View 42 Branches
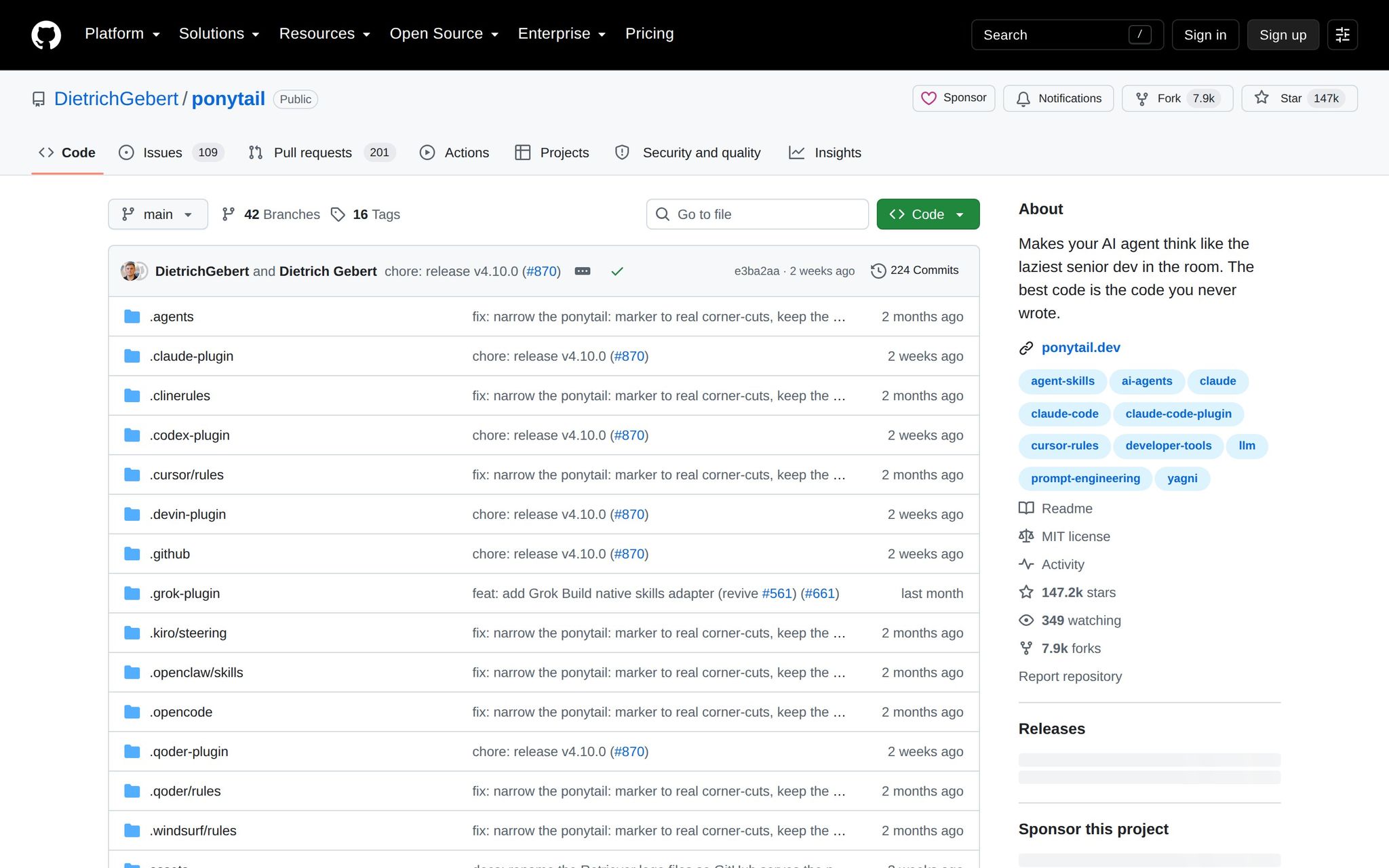The height and width of the screenshot is (868, 1389). pyautogui.click(x=271, y=214)
